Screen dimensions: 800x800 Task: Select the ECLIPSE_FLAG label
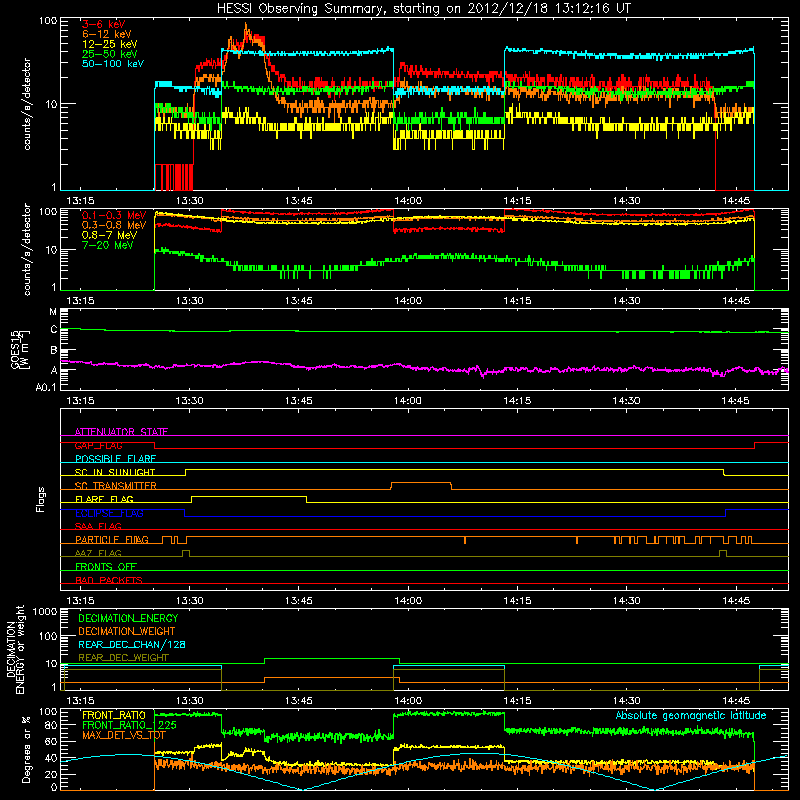[x=109, y=513]
